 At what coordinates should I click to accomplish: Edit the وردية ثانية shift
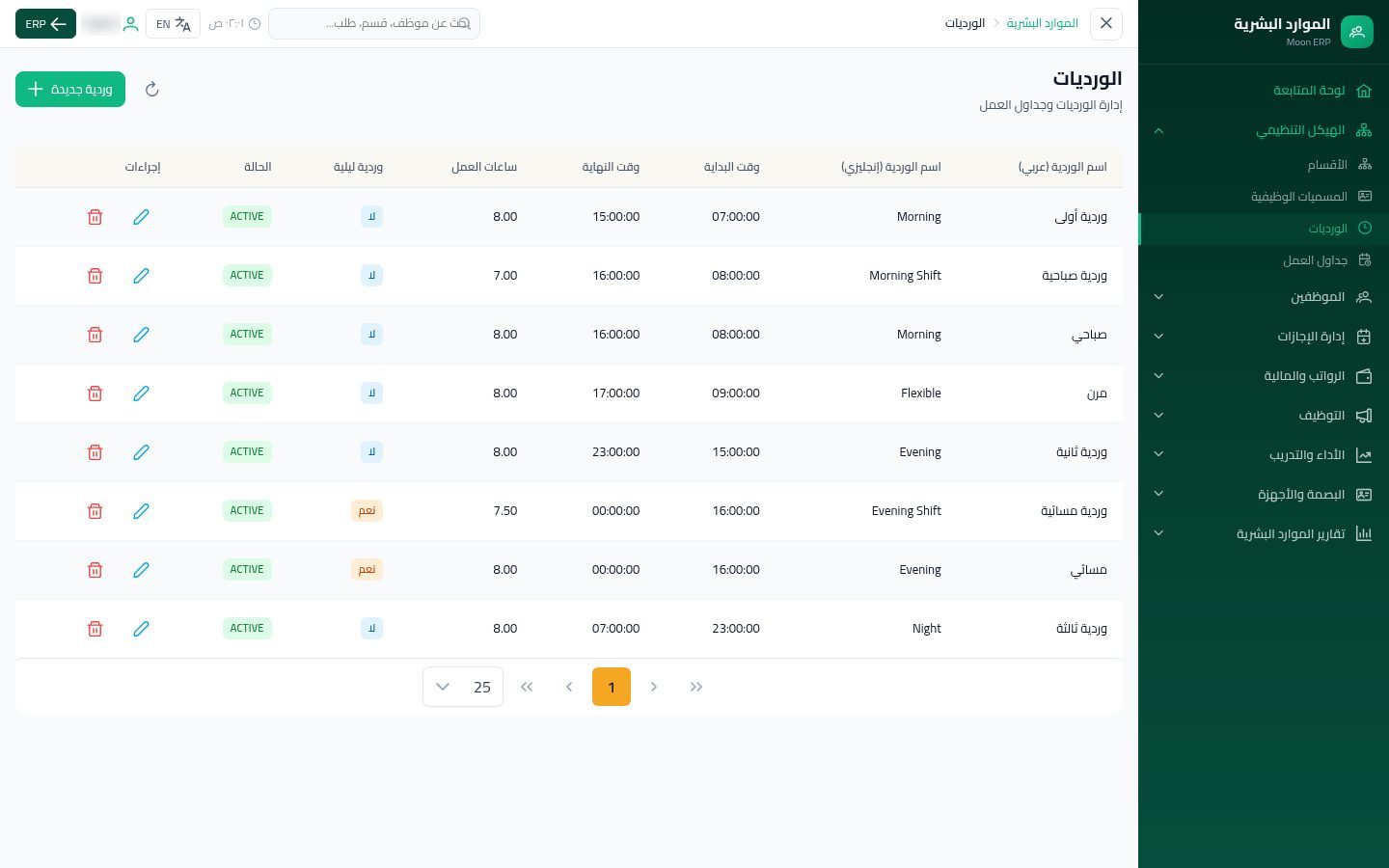[141, 452]
